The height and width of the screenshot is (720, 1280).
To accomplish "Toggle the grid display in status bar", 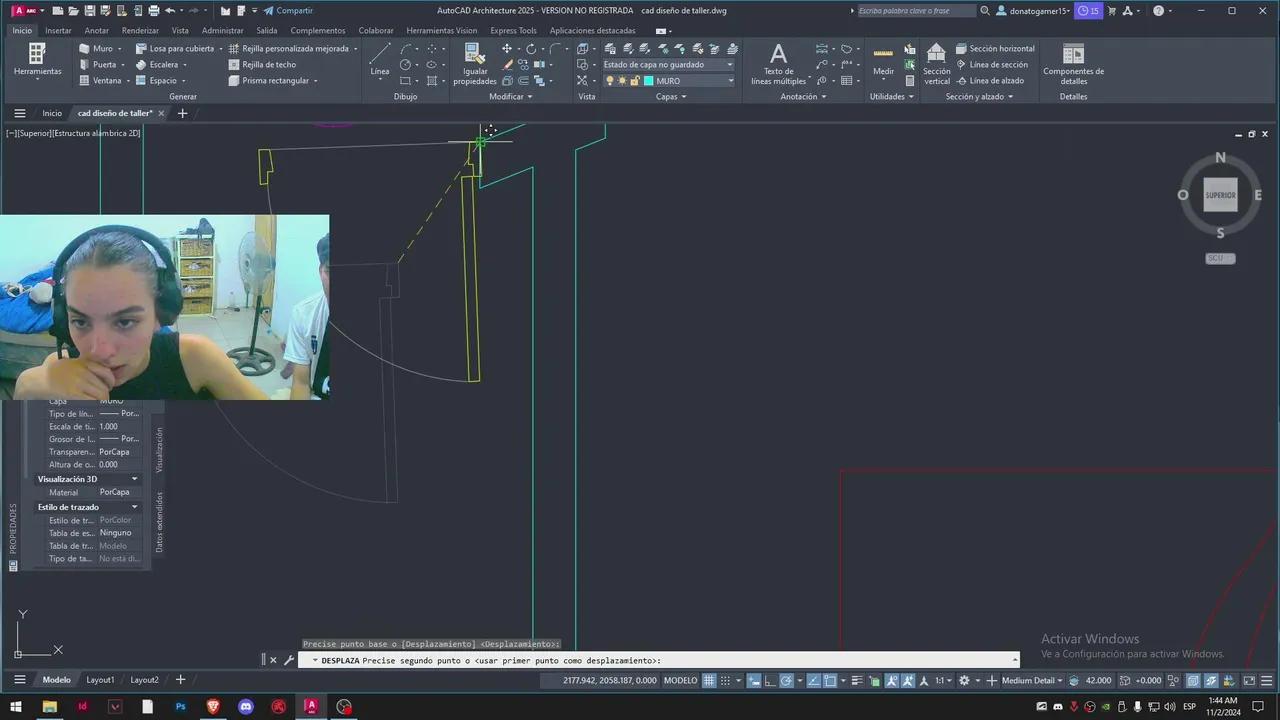I will pyautogui.click(x=709, y=680).
